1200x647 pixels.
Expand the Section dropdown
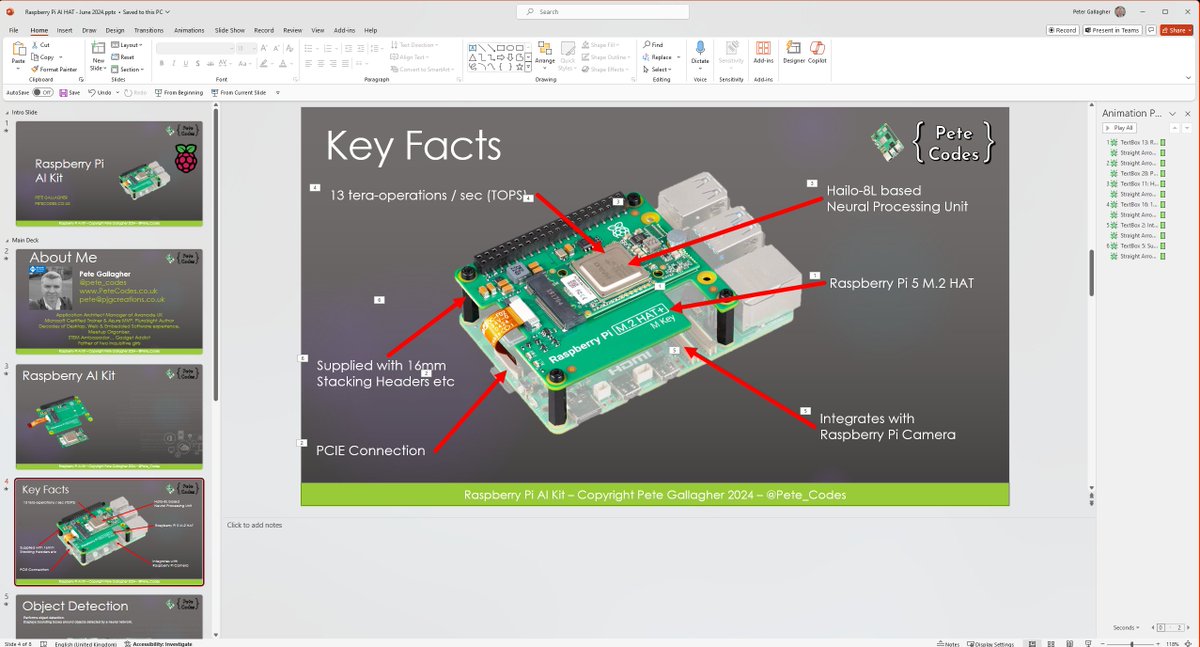click(129, 69)
